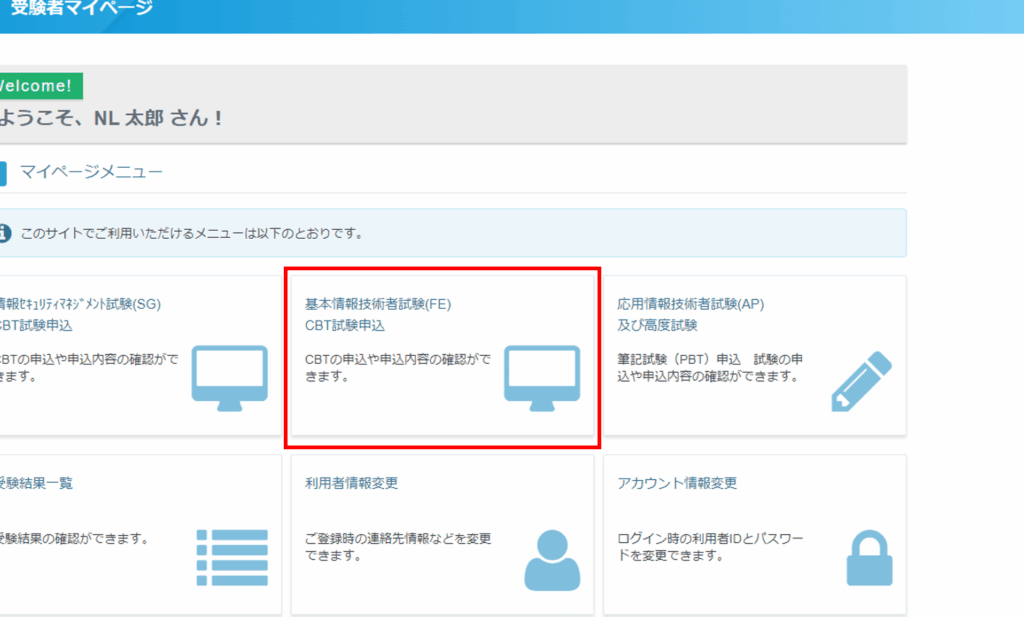Image resolution: width=1024 pixels, height=617 pixels.
Task: Click FE card's CBTの申込や申込内容の確認 description
Action: click(398, 368)
